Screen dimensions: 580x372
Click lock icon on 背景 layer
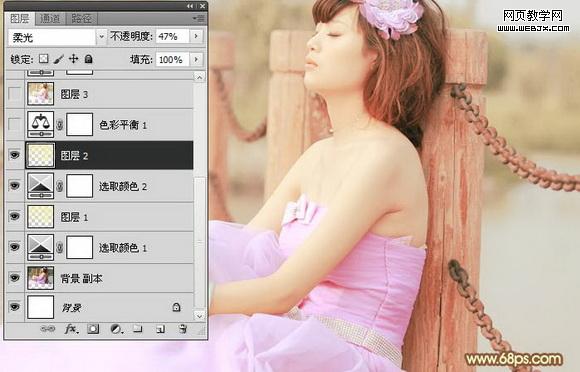point(176,307)
